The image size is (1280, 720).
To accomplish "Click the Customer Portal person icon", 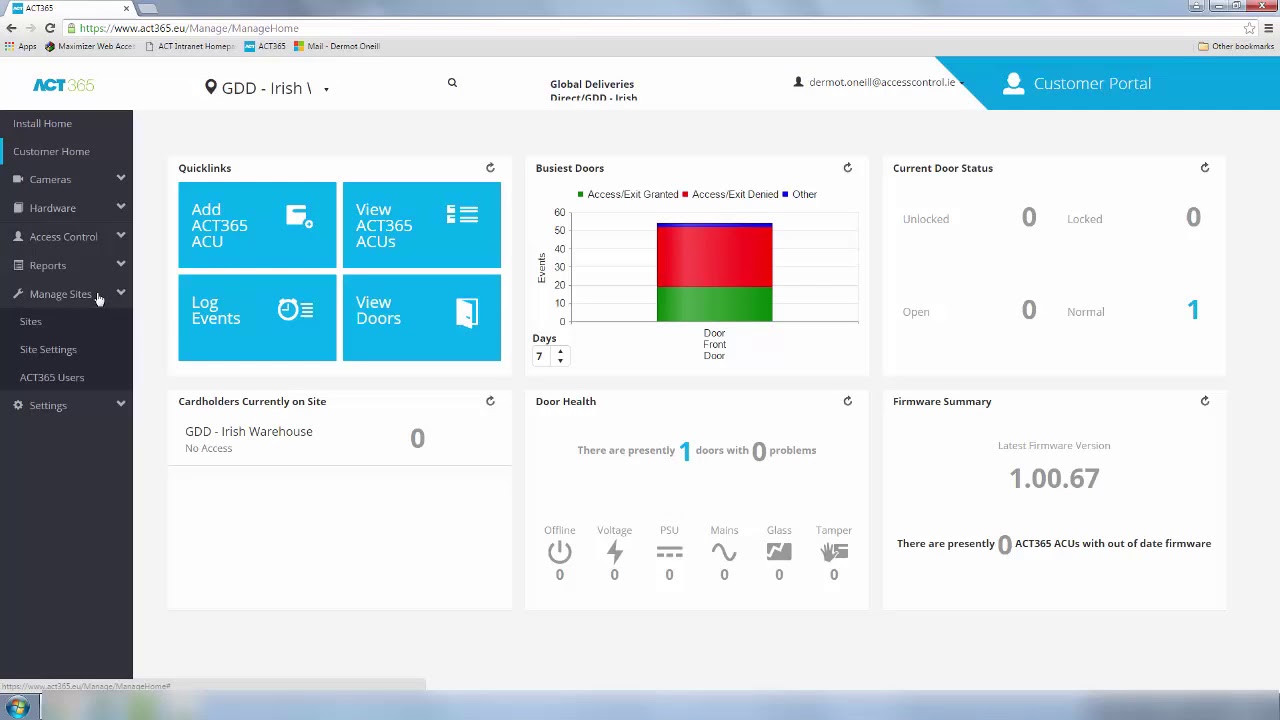I will pos(1013,83).
